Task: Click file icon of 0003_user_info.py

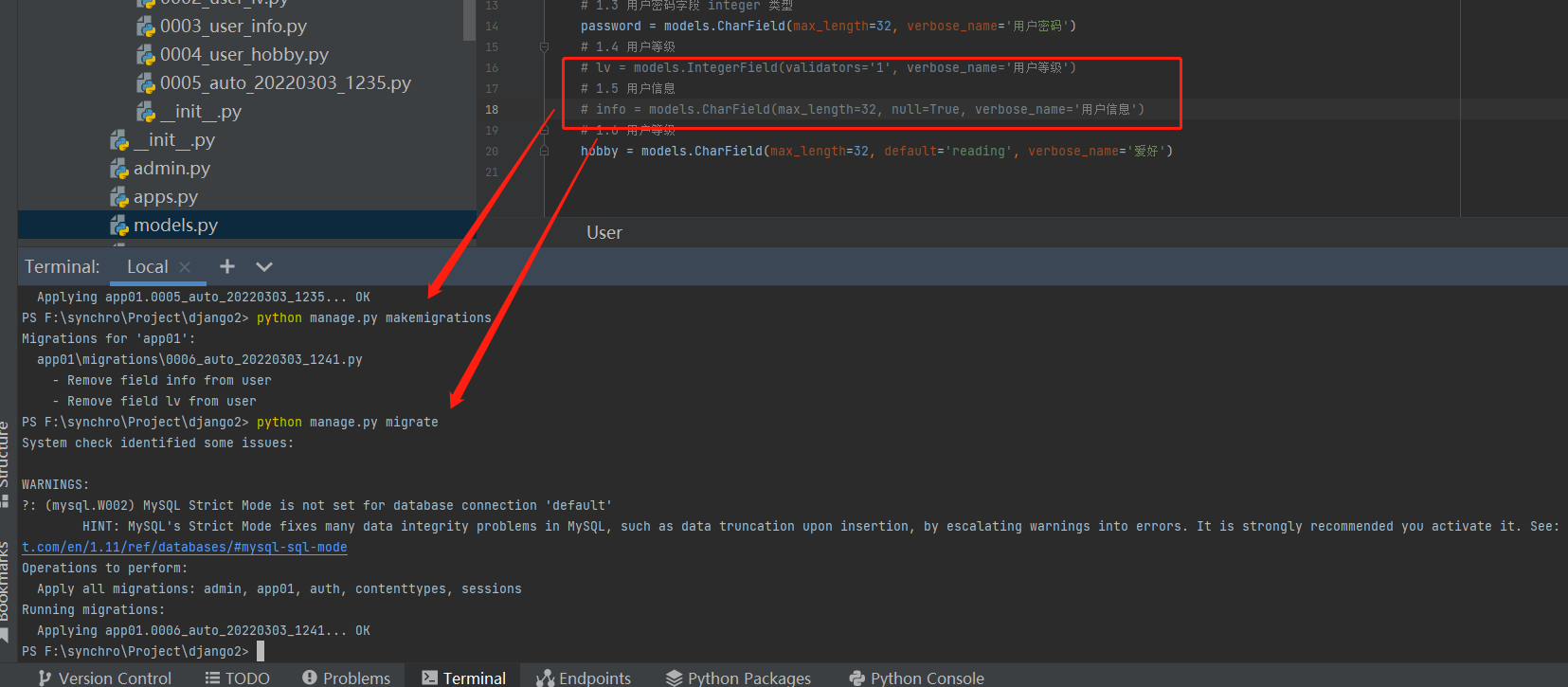Action: click(146, 27)
